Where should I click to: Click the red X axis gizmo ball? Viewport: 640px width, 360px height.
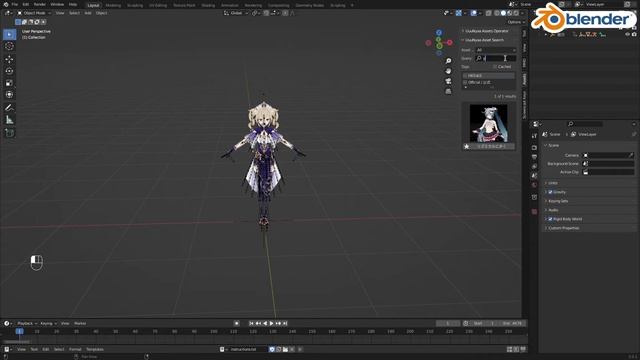point(449,42)
